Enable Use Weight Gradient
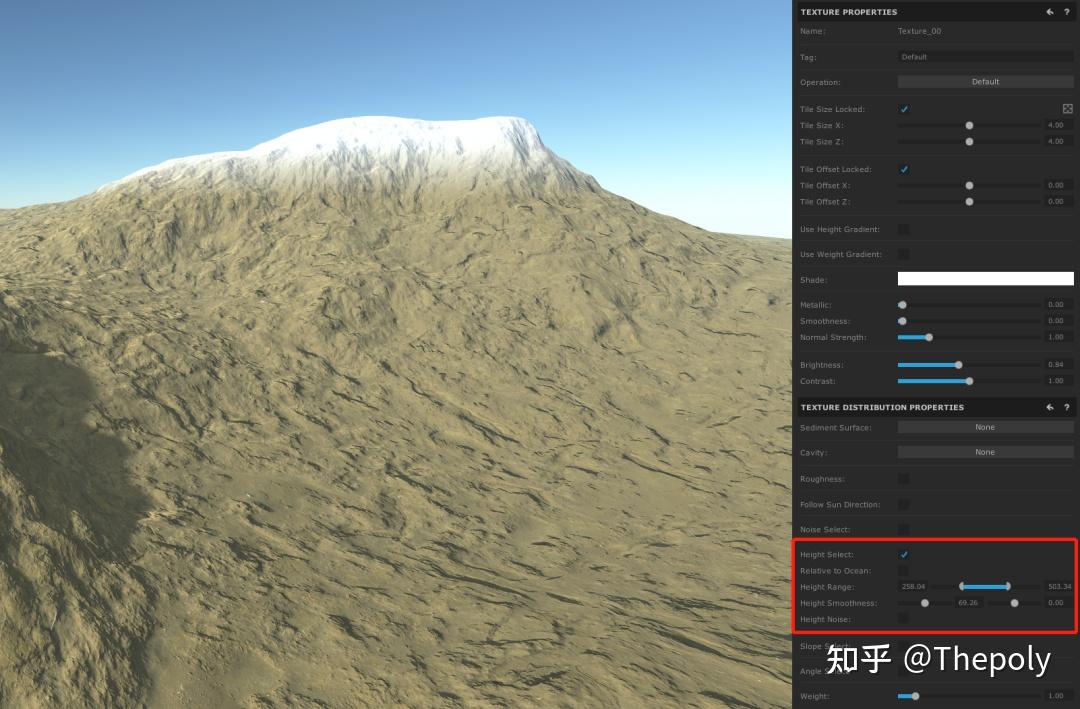 (904, 254)
